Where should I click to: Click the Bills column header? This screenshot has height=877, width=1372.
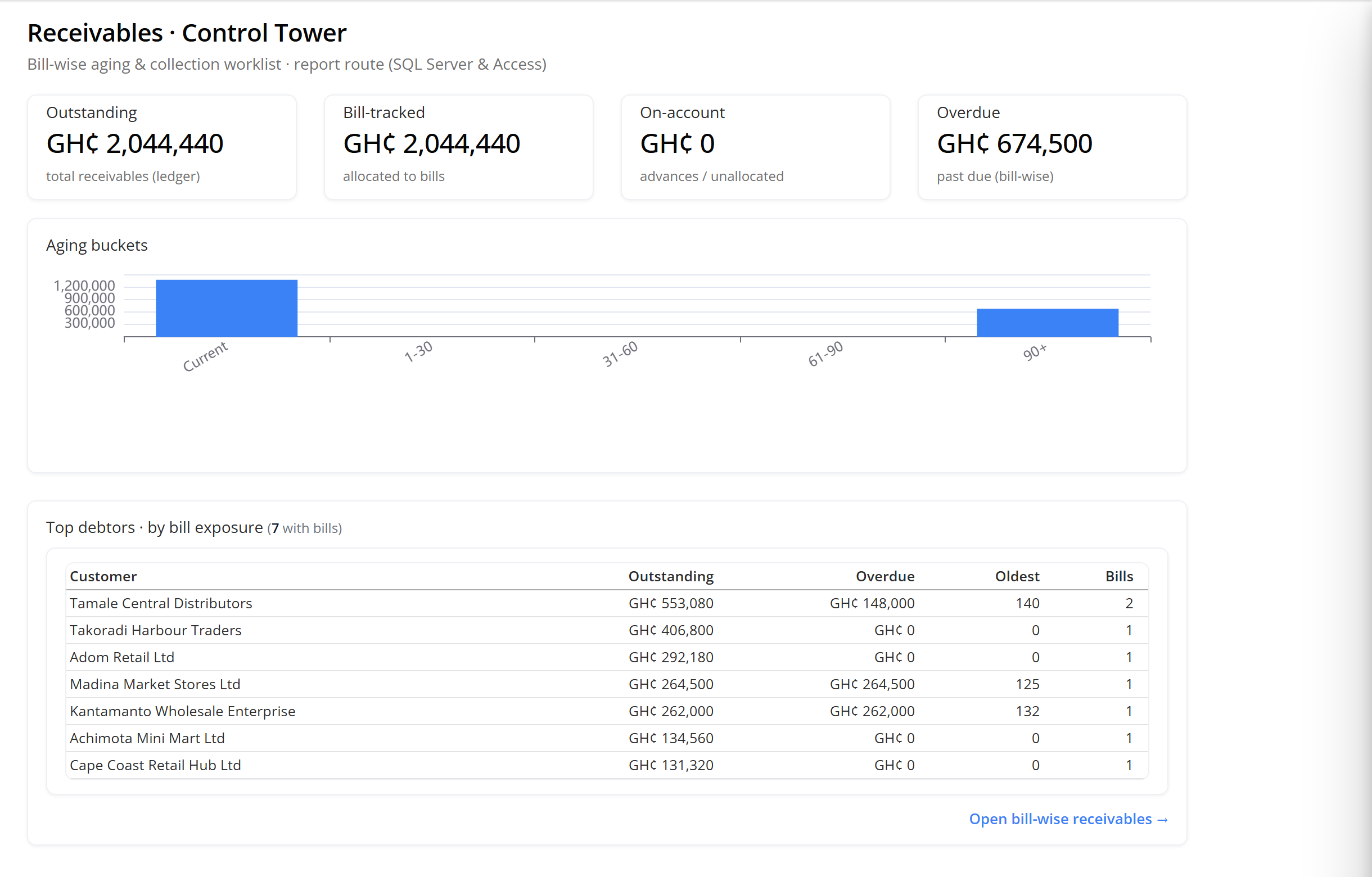click(1119, 576)
